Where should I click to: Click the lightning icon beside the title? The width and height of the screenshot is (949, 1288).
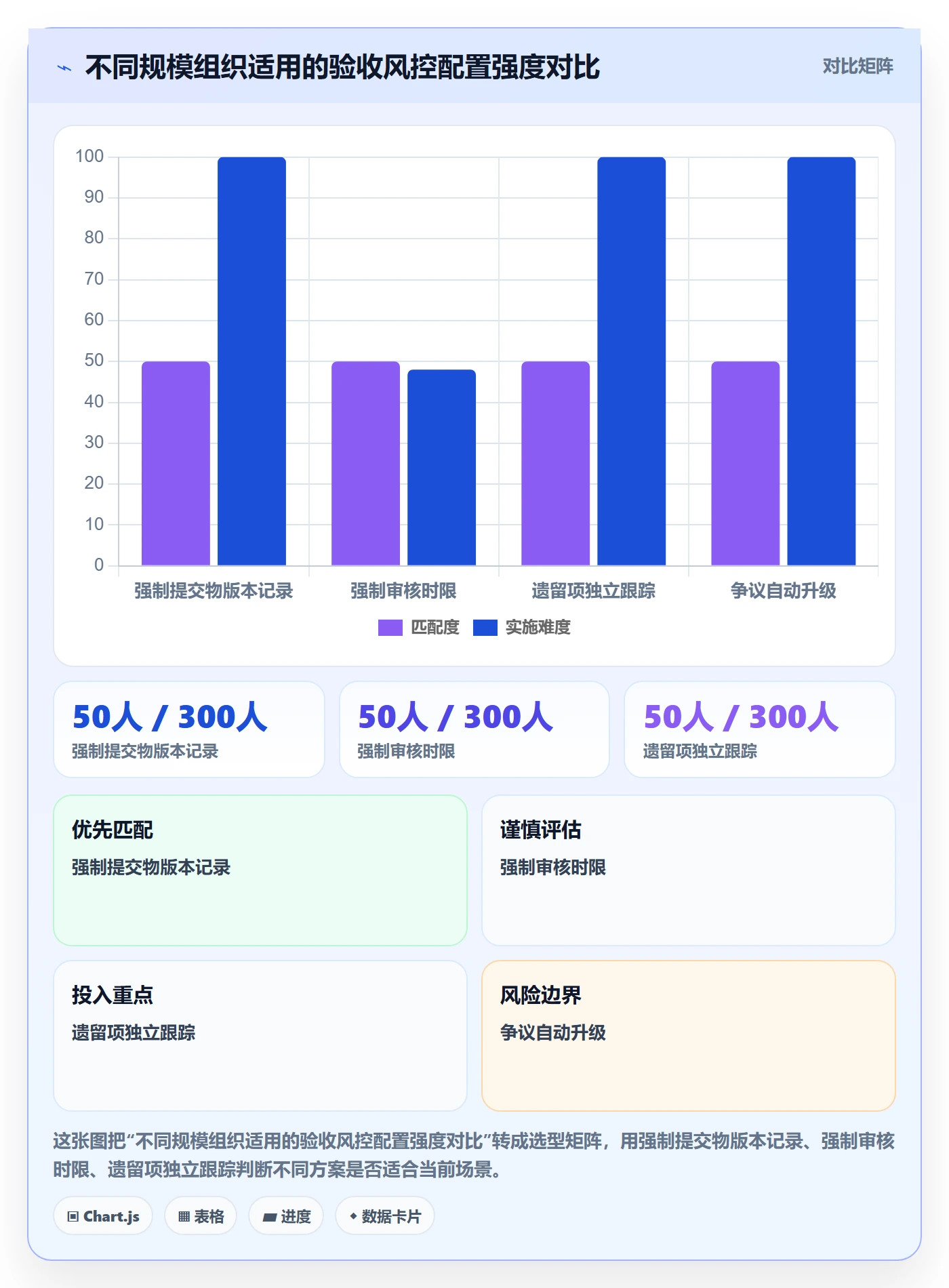point(64,68)
